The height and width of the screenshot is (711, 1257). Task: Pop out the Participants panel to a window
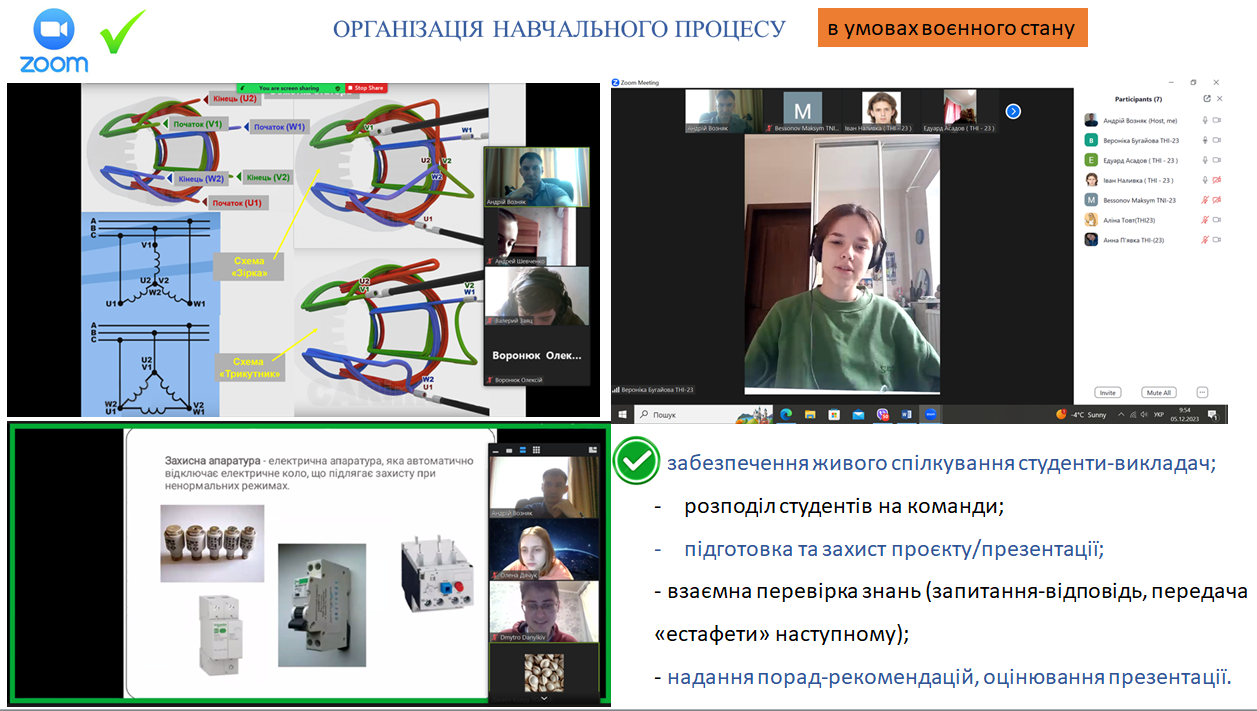1206,99
